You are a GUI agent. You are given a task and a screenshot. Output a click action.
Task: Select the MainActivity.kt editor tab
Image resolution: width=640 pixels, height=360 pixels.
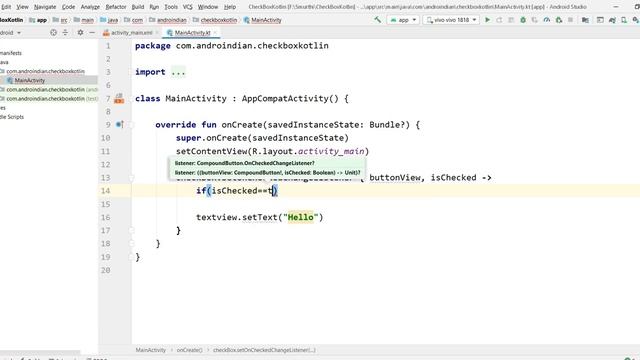pos(192,33)
